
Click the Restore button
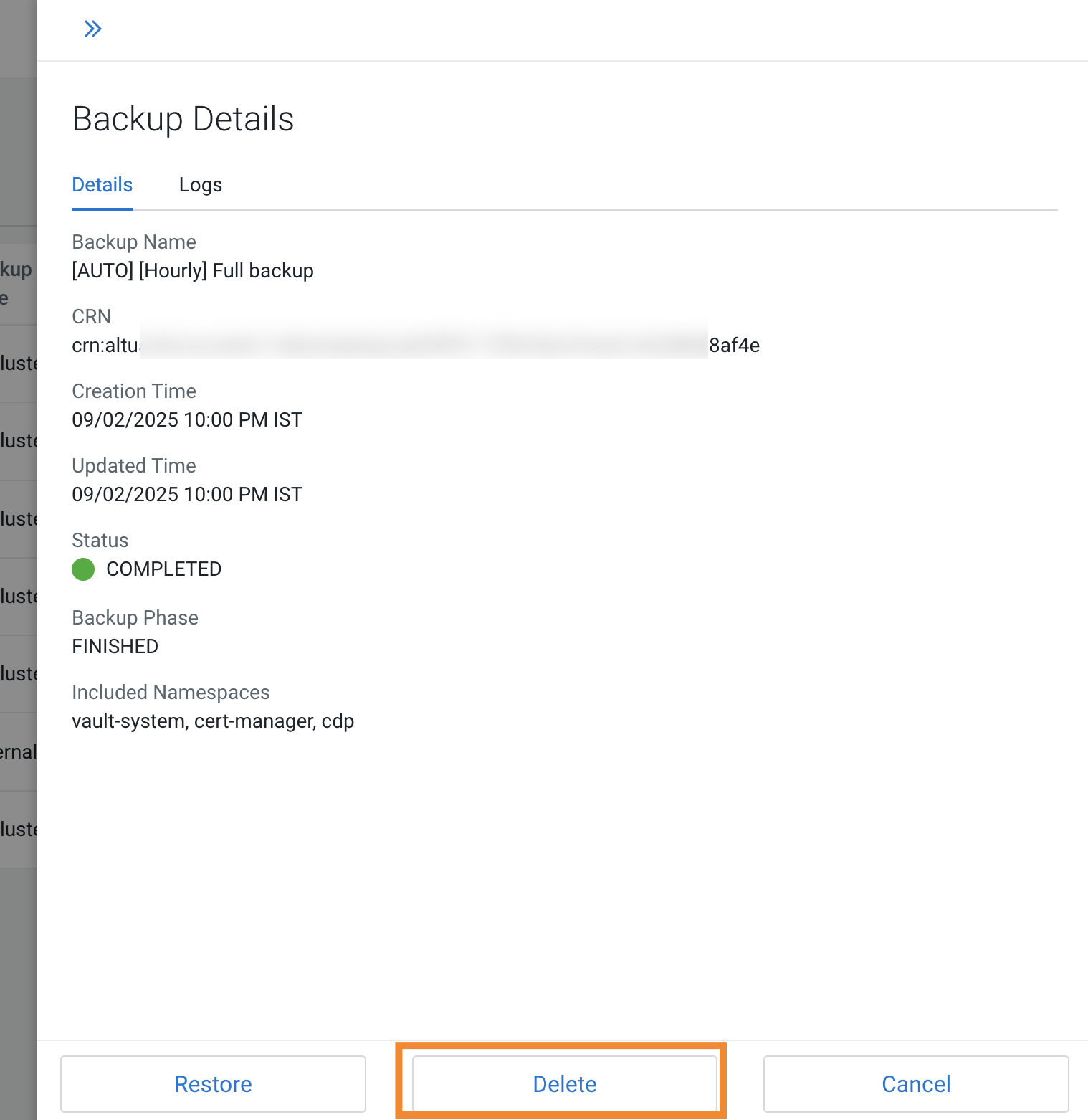click(x=213, y=1084)
